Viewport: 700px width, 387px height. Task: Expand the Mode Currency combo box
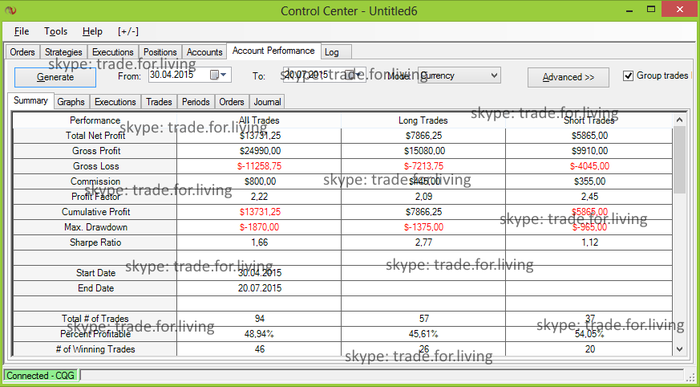point(459,75)
